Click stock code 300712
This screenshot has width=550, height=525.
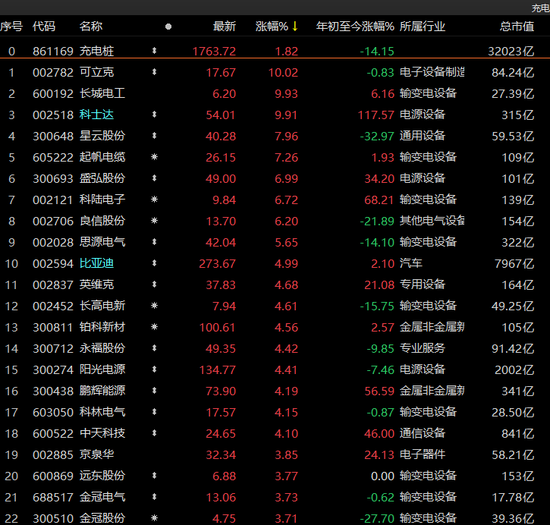point(53,349)
